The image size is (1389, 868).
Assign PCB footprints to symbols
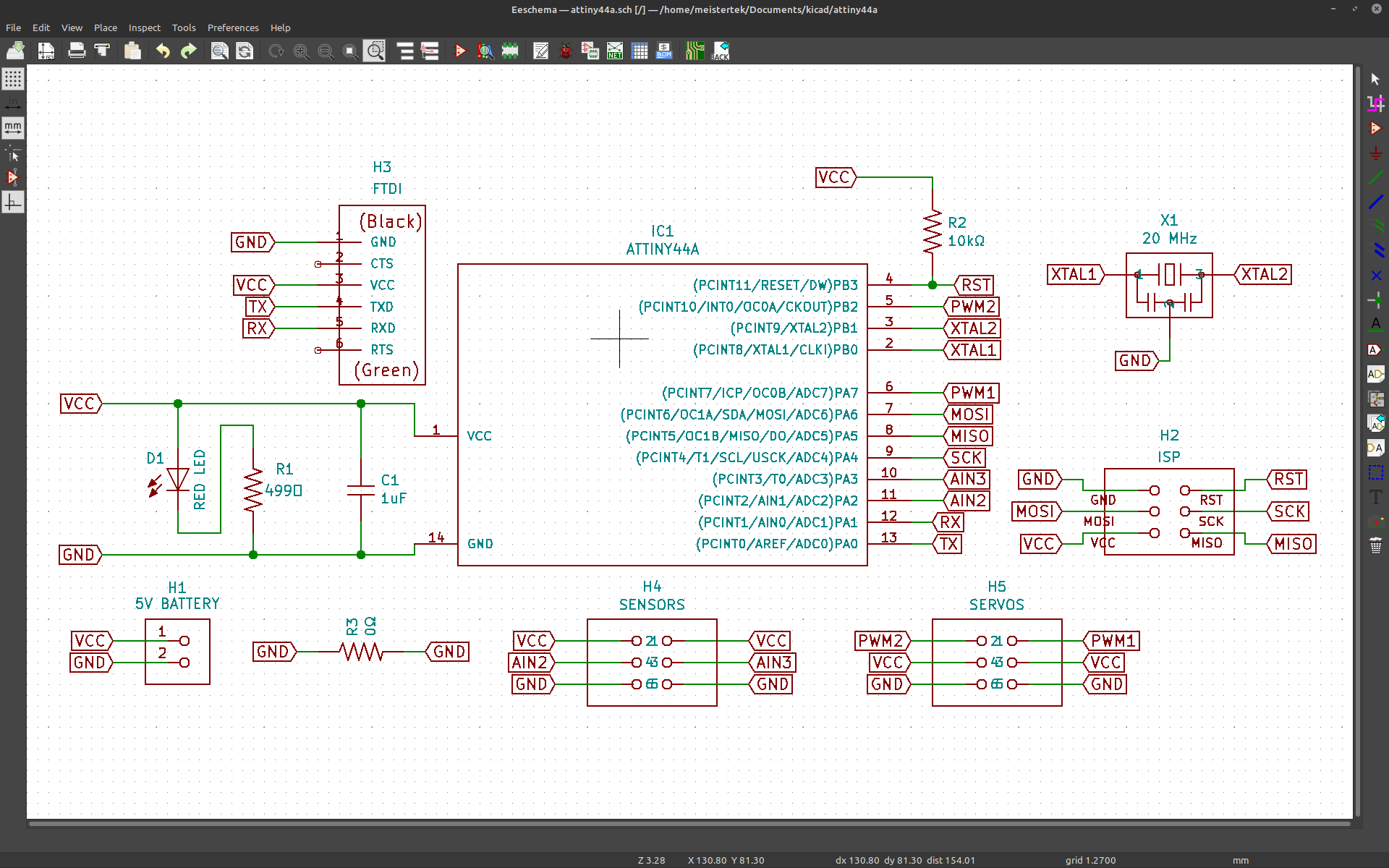[590, 51]
